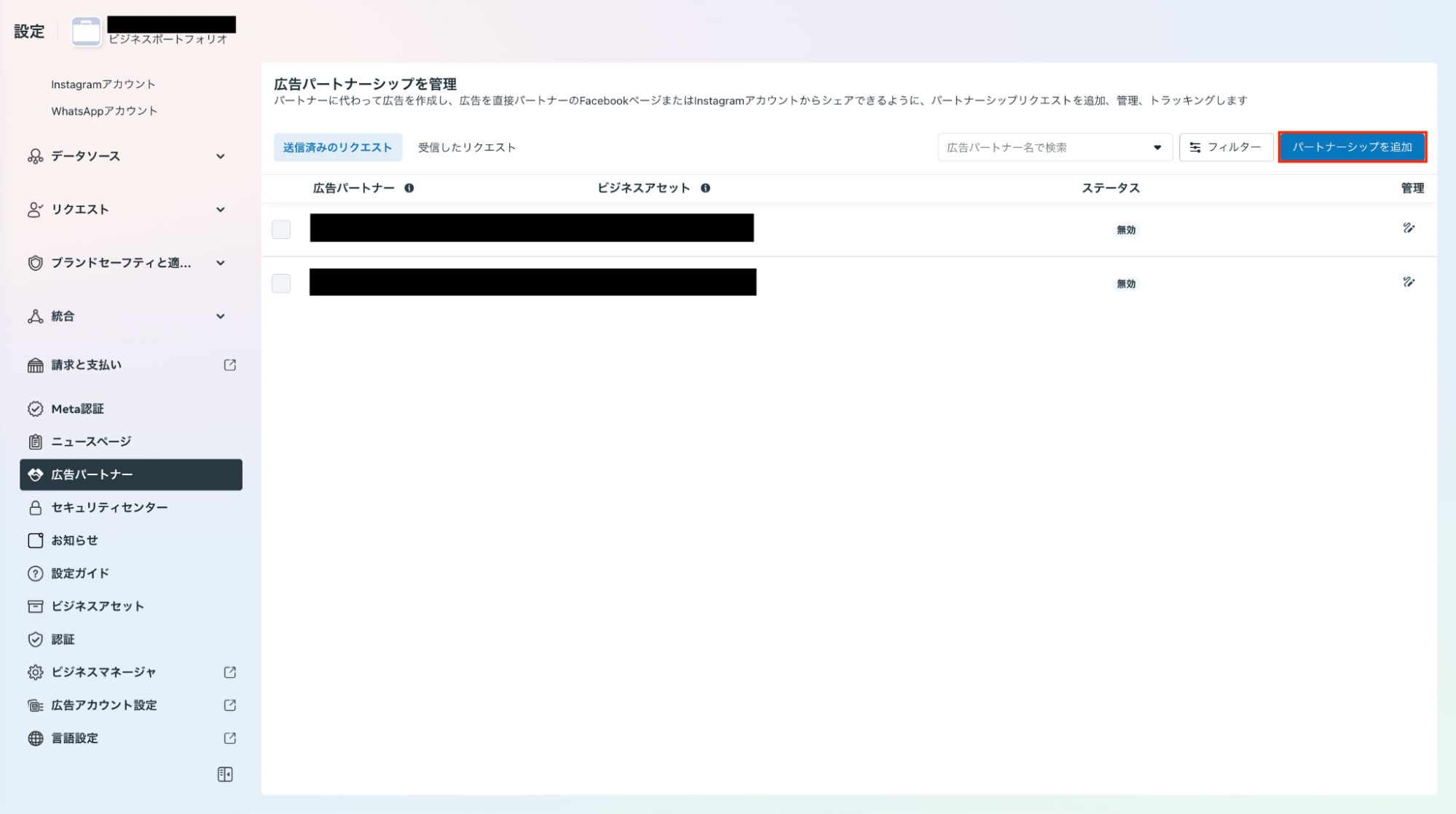The height and width of the screenshot is (814, 1456).
Task: Click the リクエスト person icon
Action: tap(35, 210)
